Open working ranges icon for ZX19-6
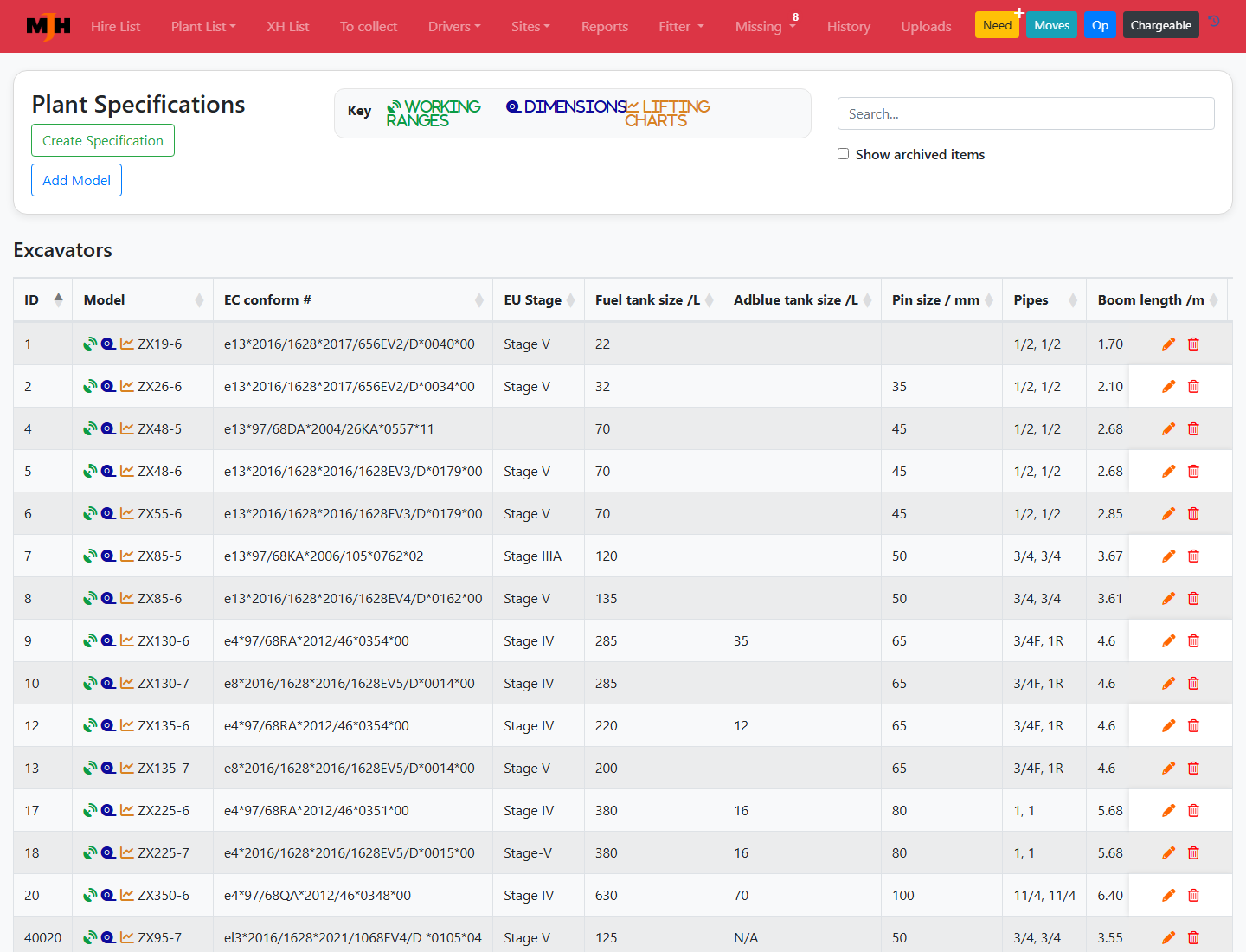 coord(89,344)
